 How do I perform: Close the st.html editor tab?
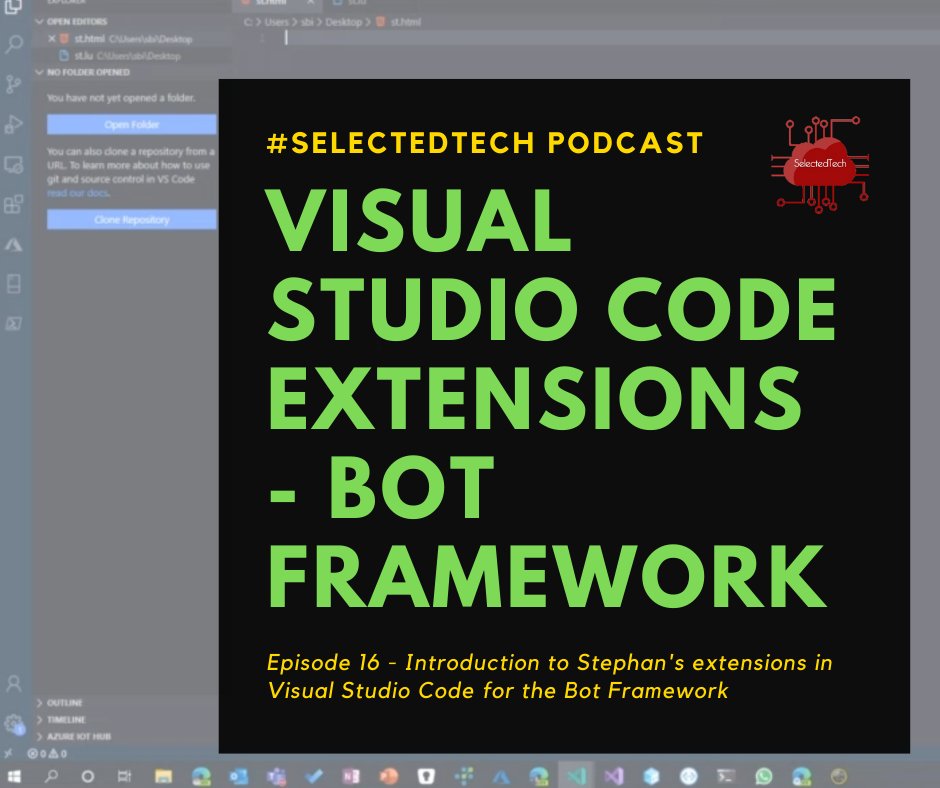pyautogui.click(x=311, y=3)
